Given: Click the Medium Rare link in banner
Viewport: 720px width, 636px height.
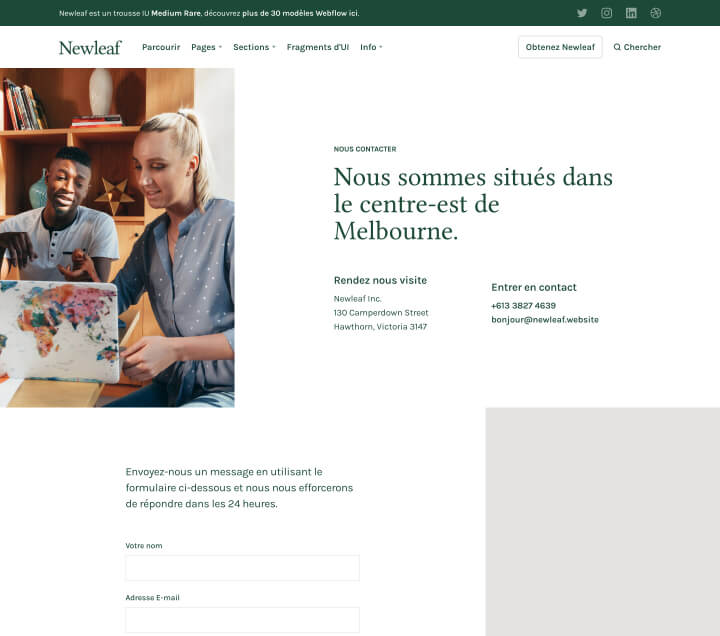Looking at the screenshot, I should click(x=176, y=13).
